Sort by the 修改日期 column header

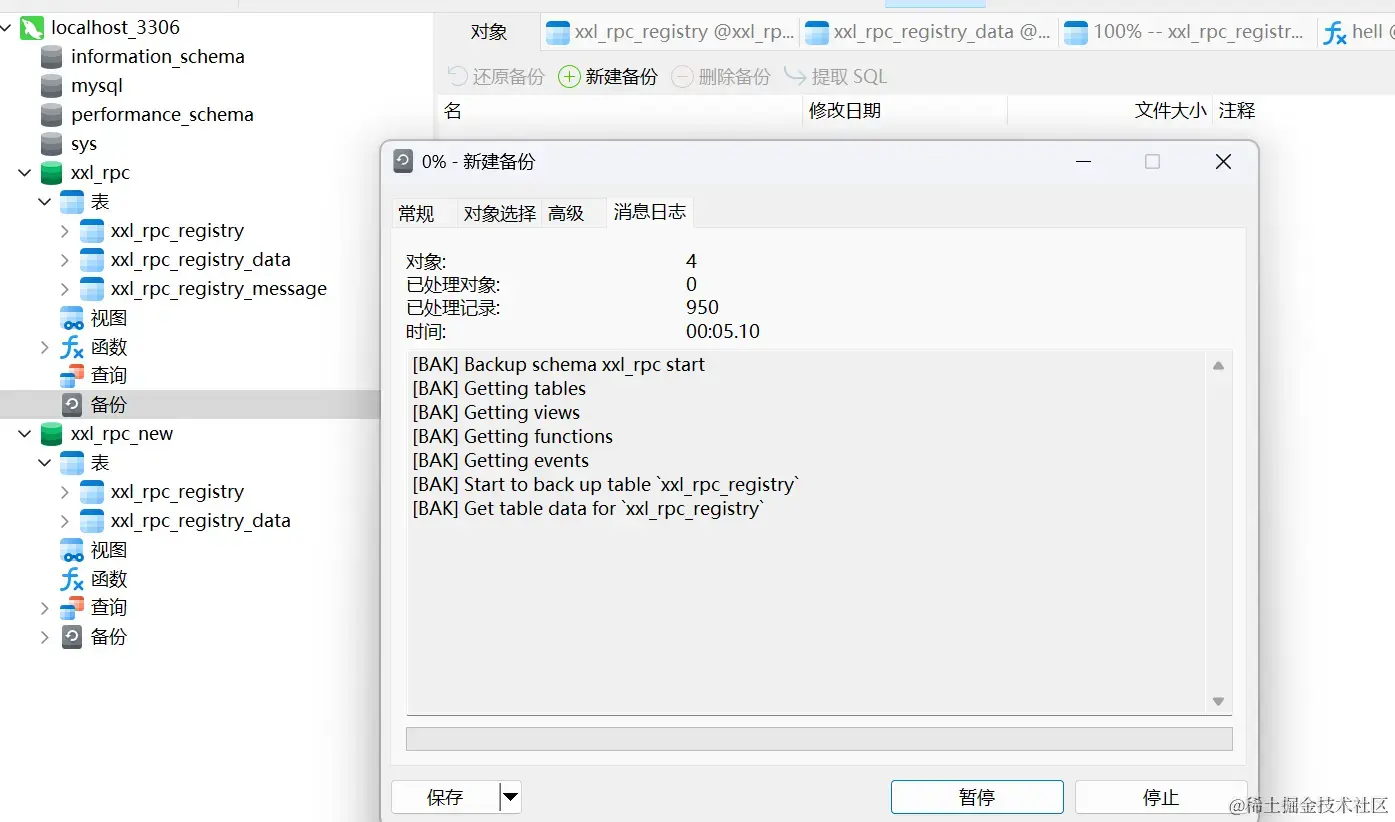point(905,111)
